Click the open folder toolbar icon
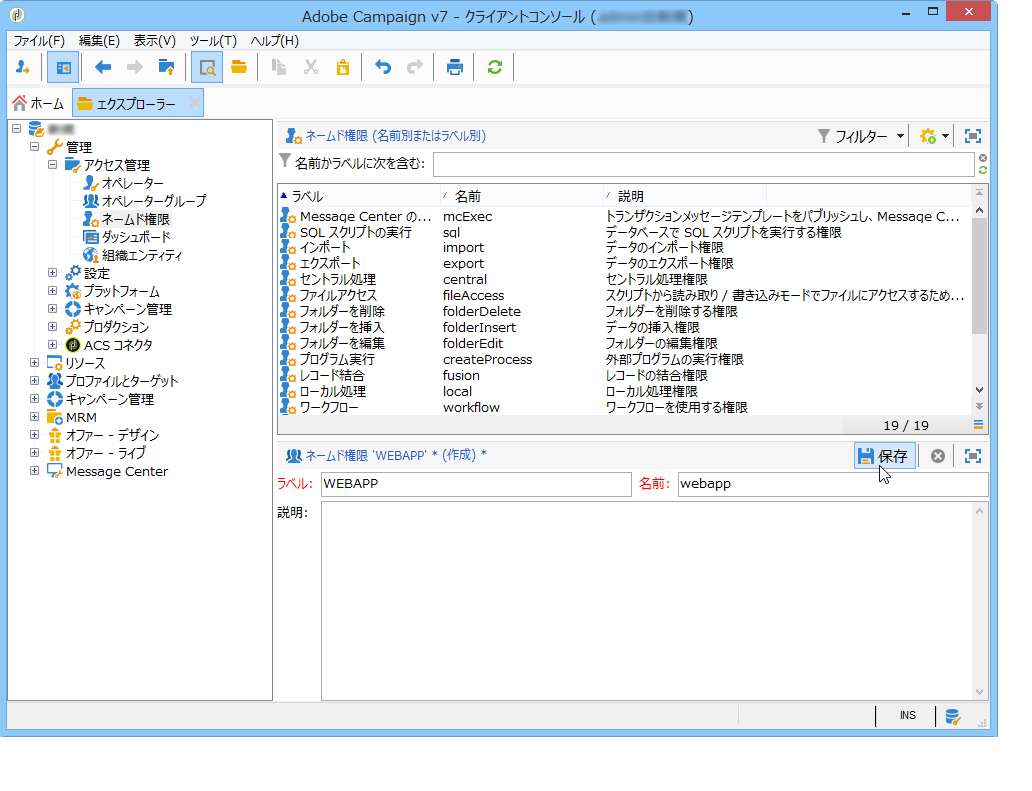This screenshot has width=1032, height=791. point(239,67)
